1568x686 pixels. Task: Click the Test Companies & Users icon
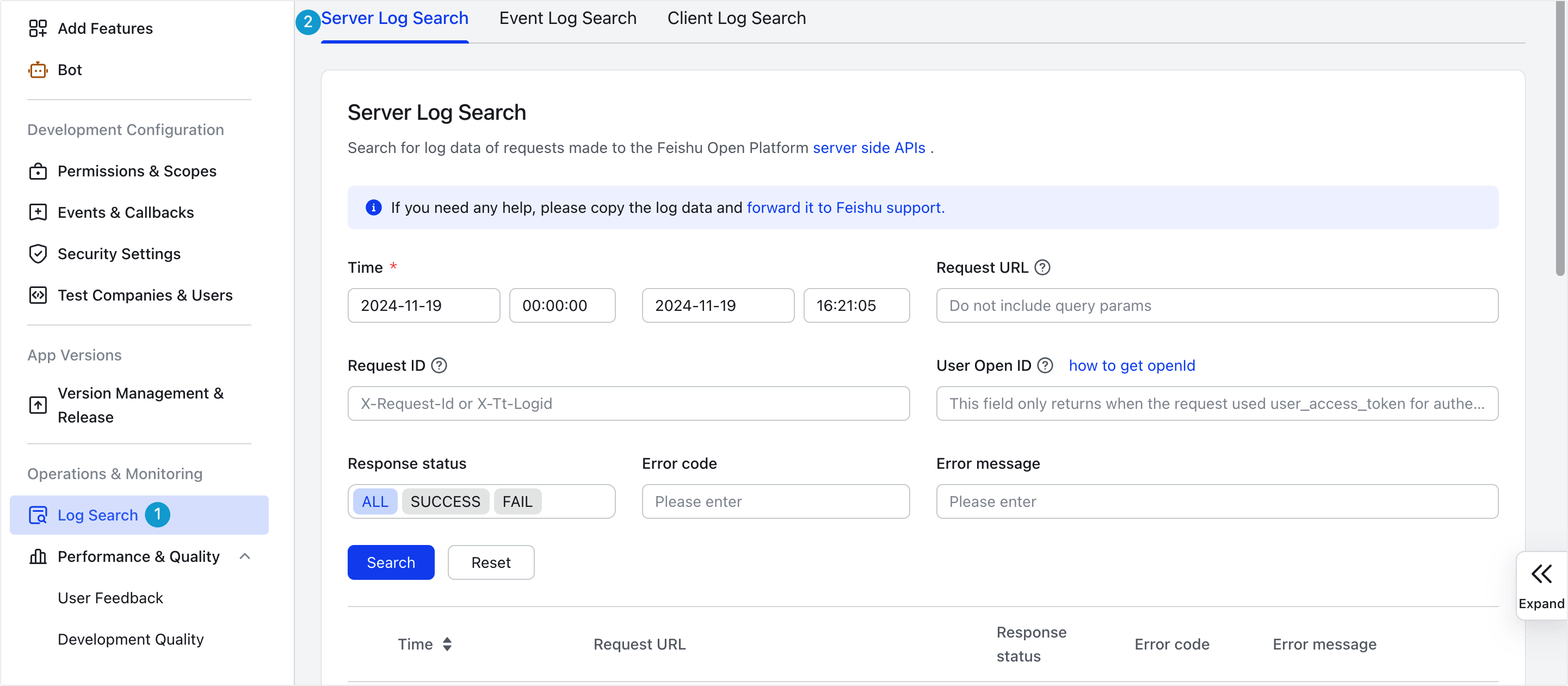(38, 296)
